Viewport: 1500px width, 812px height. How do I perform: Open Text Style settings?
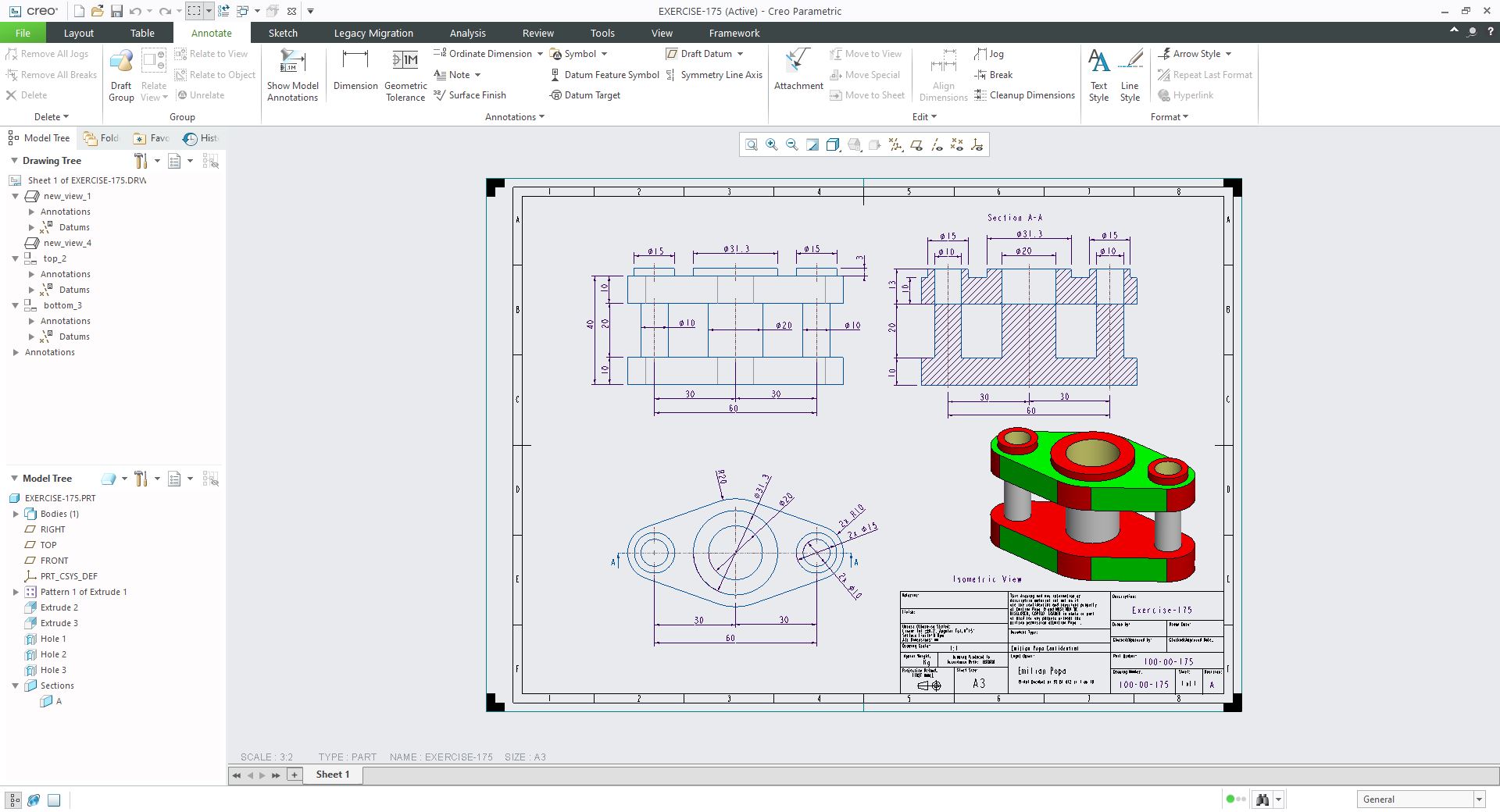coord(1098,75)
